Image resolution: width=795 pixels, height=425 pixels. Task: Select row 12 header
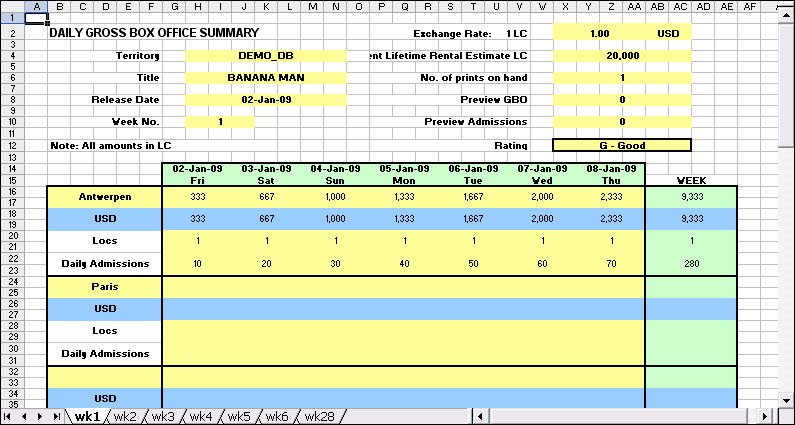(x=12, y=145)
